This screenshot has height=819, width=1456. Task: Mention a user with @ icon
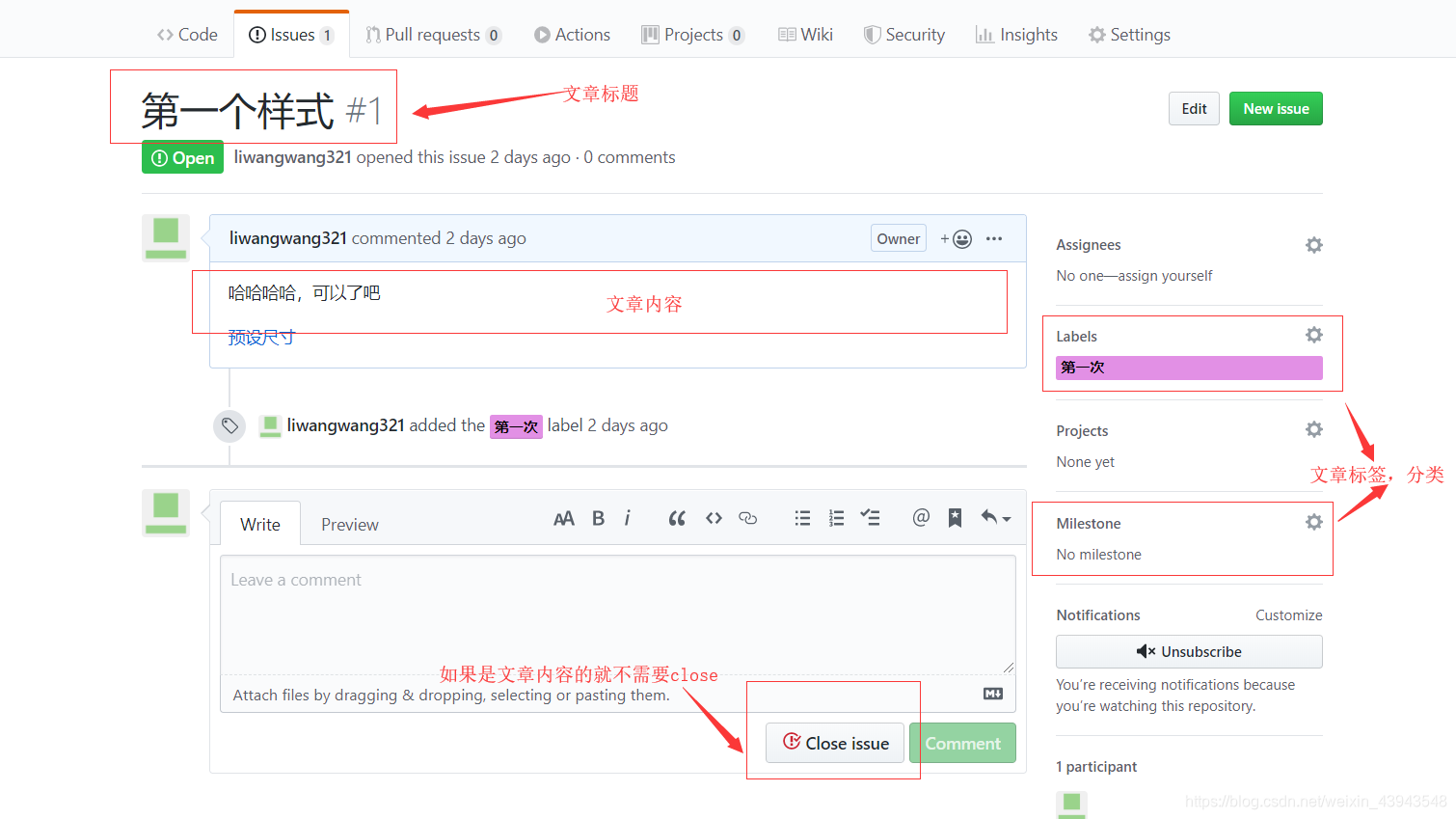[x=921, y=518]
